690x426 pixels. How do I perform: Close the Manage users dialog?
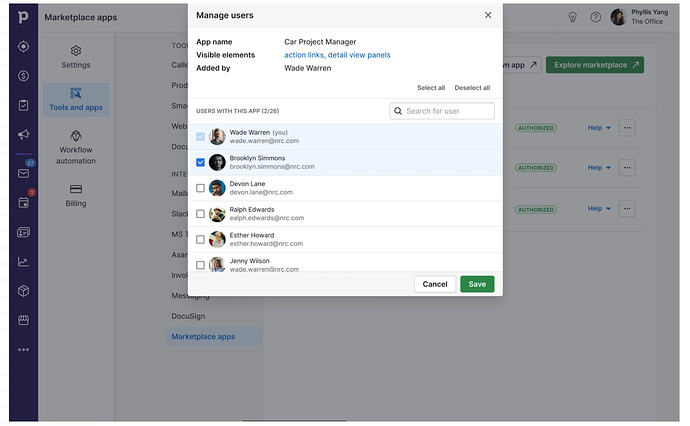[488, 16]
